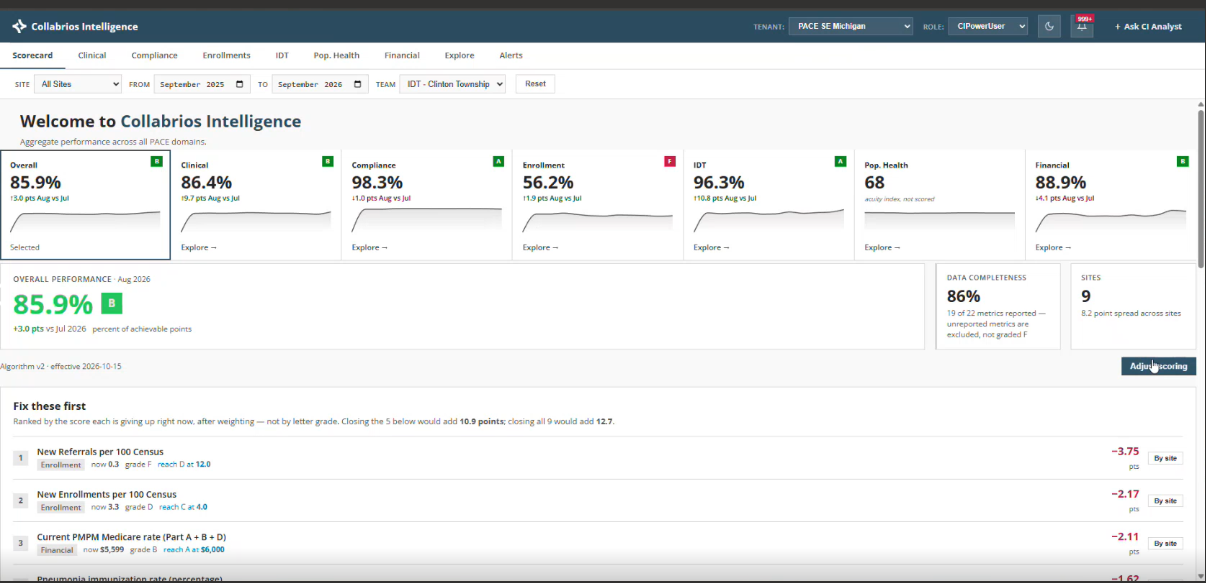Click By site for New Referrals row
This screenshot has height=583, width=1206.
pos(1165,458)
